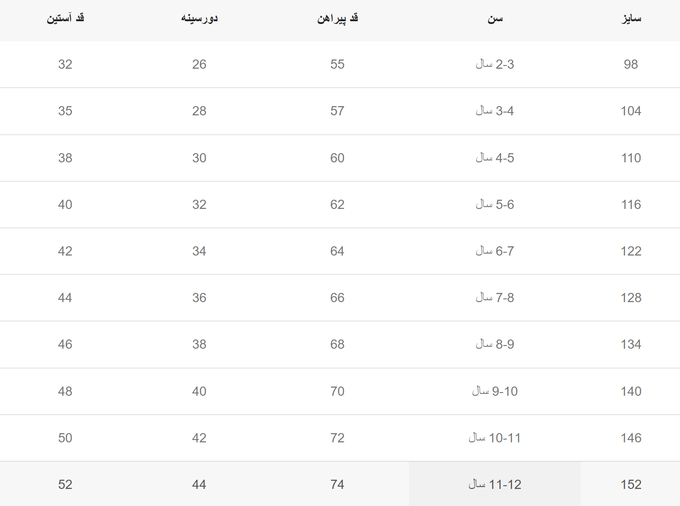The image size is (680, 506).
Task: Click shirt length value 55
Action: point(337,64)
